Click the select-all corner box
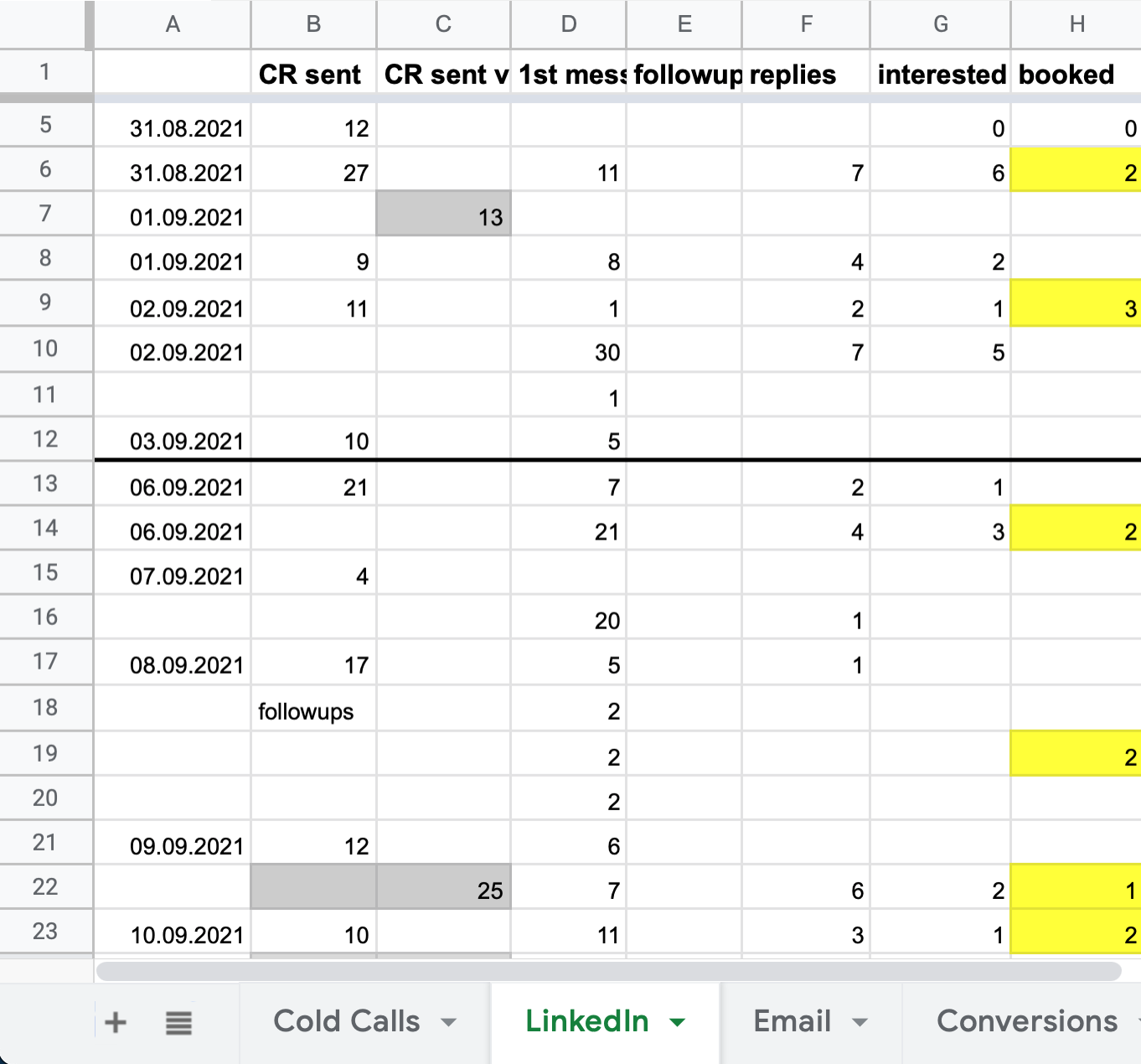1141x1064 pixels. (45, 24)
